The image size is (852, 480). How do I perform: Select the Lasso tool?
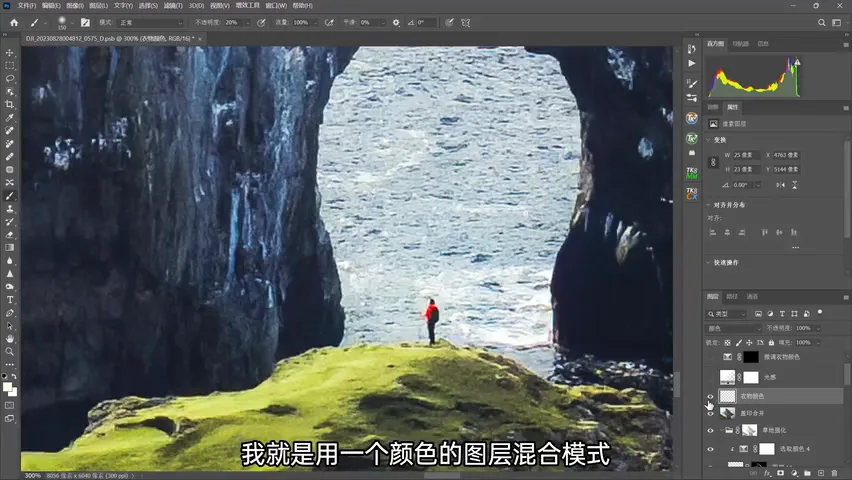(x=10, y=79)
